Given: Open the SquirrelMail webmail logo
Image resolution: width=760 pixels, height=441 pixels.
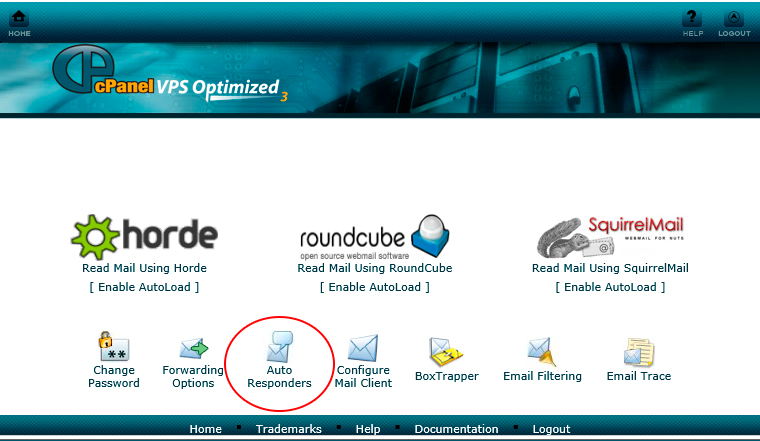Looking at the screenshot, I should 610,237.
